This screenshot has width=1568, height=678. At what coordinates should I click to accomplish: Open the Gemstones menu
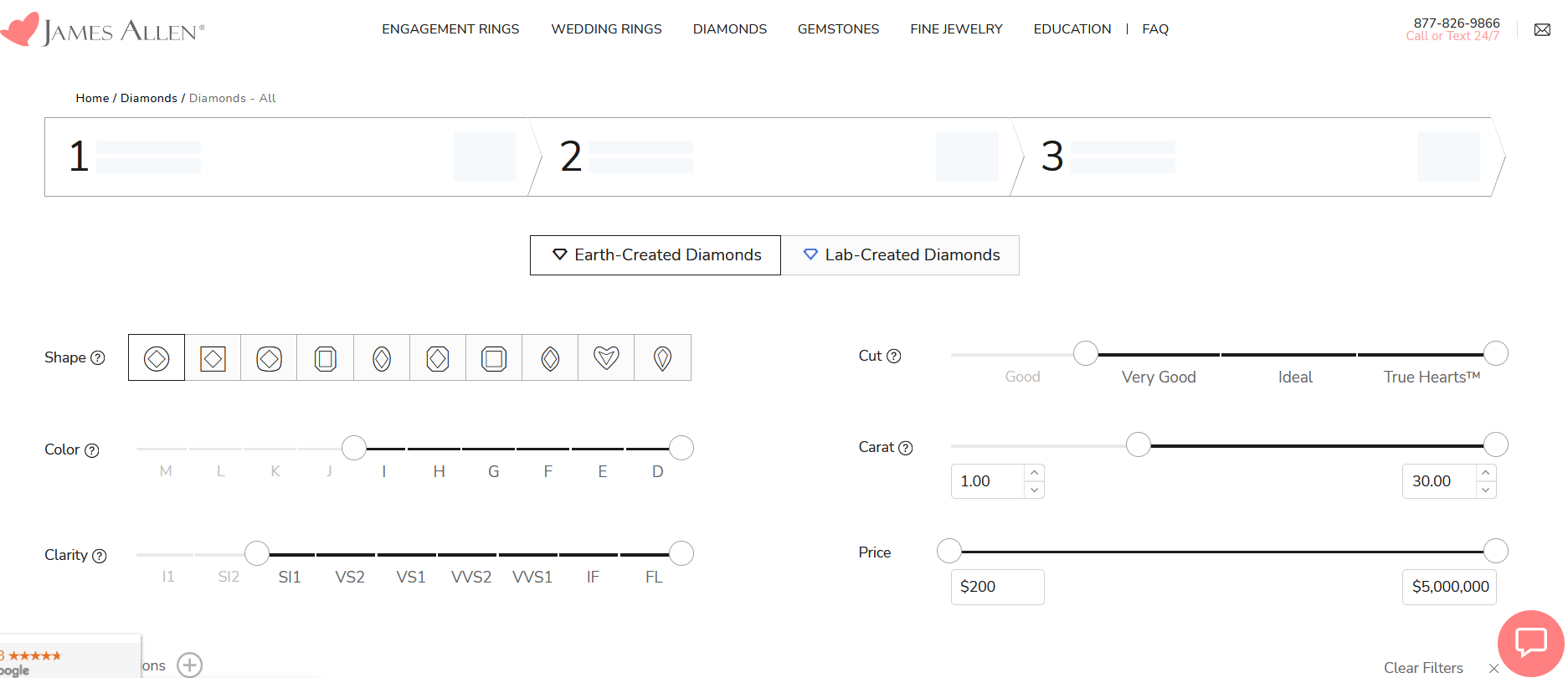coord(838,29)
